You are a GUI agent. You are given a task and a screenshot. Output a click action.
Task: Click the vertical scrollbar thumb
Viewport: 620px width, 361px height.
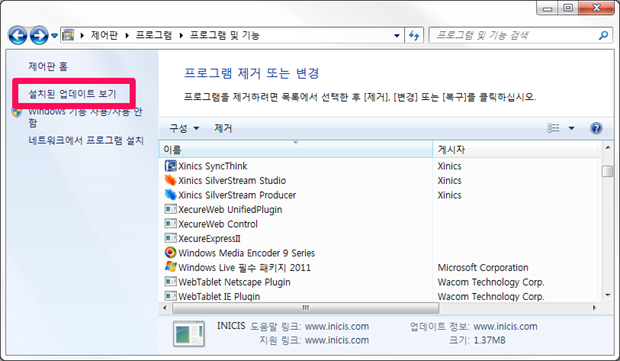608,171
